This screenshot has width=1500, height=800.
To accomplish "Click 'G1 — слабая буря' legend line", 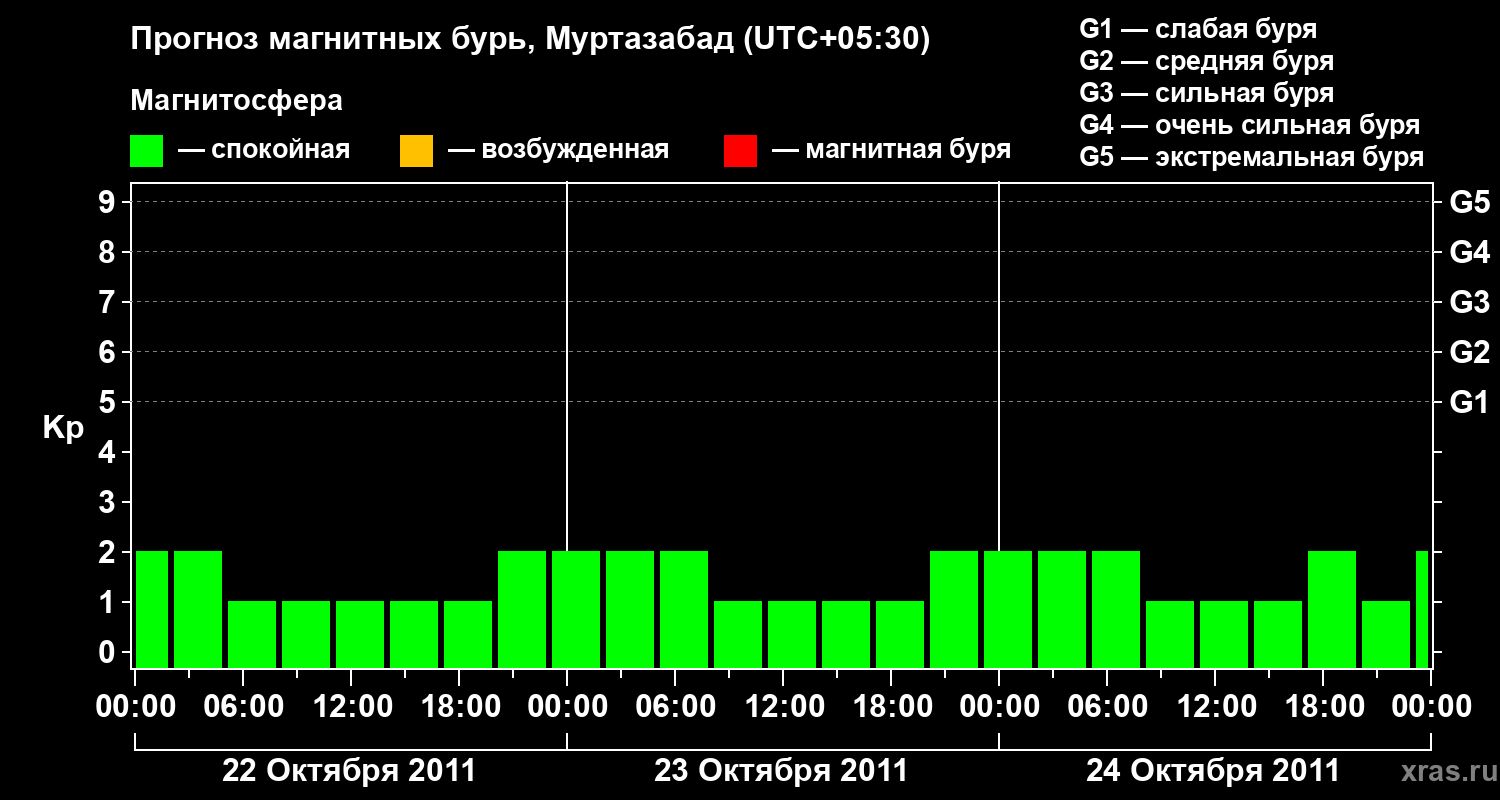I will (x=1198, y=29).
